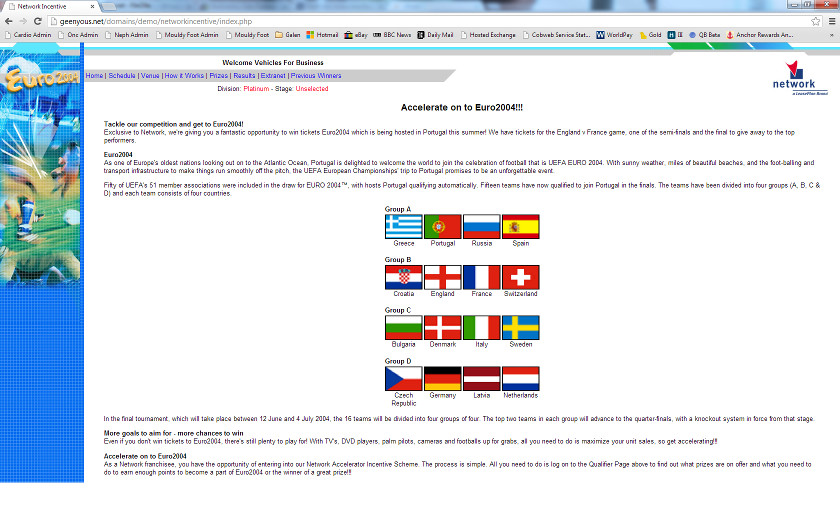Click the 'Group A' label
840x525 pixels.
[x=398, y=209]
